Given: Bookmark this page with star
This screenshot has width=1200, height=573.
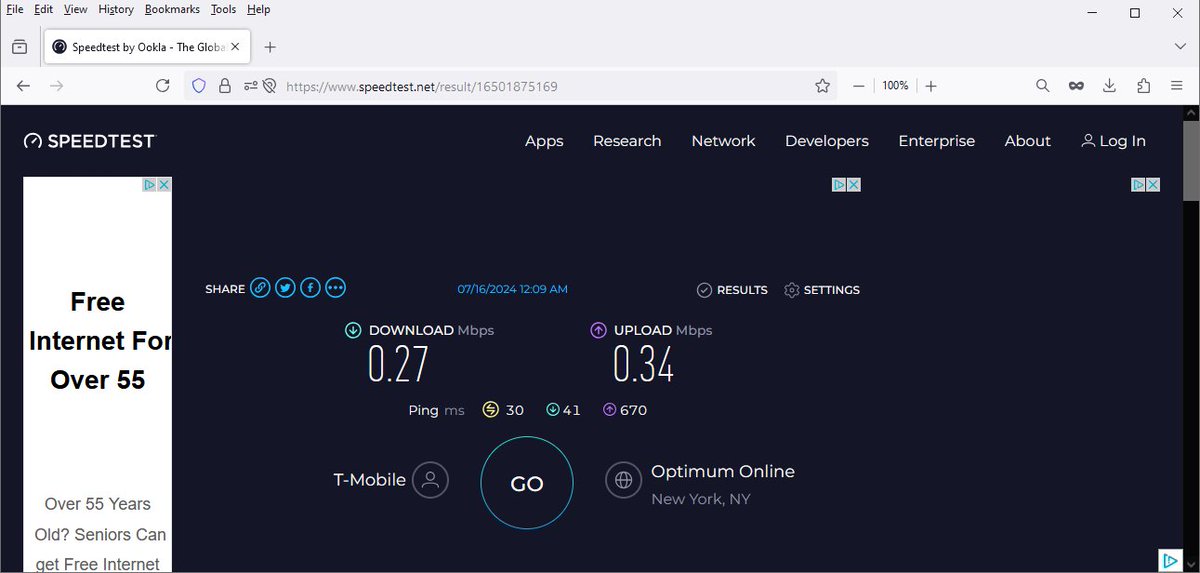Looking at the screenshot, I should 822,86.
